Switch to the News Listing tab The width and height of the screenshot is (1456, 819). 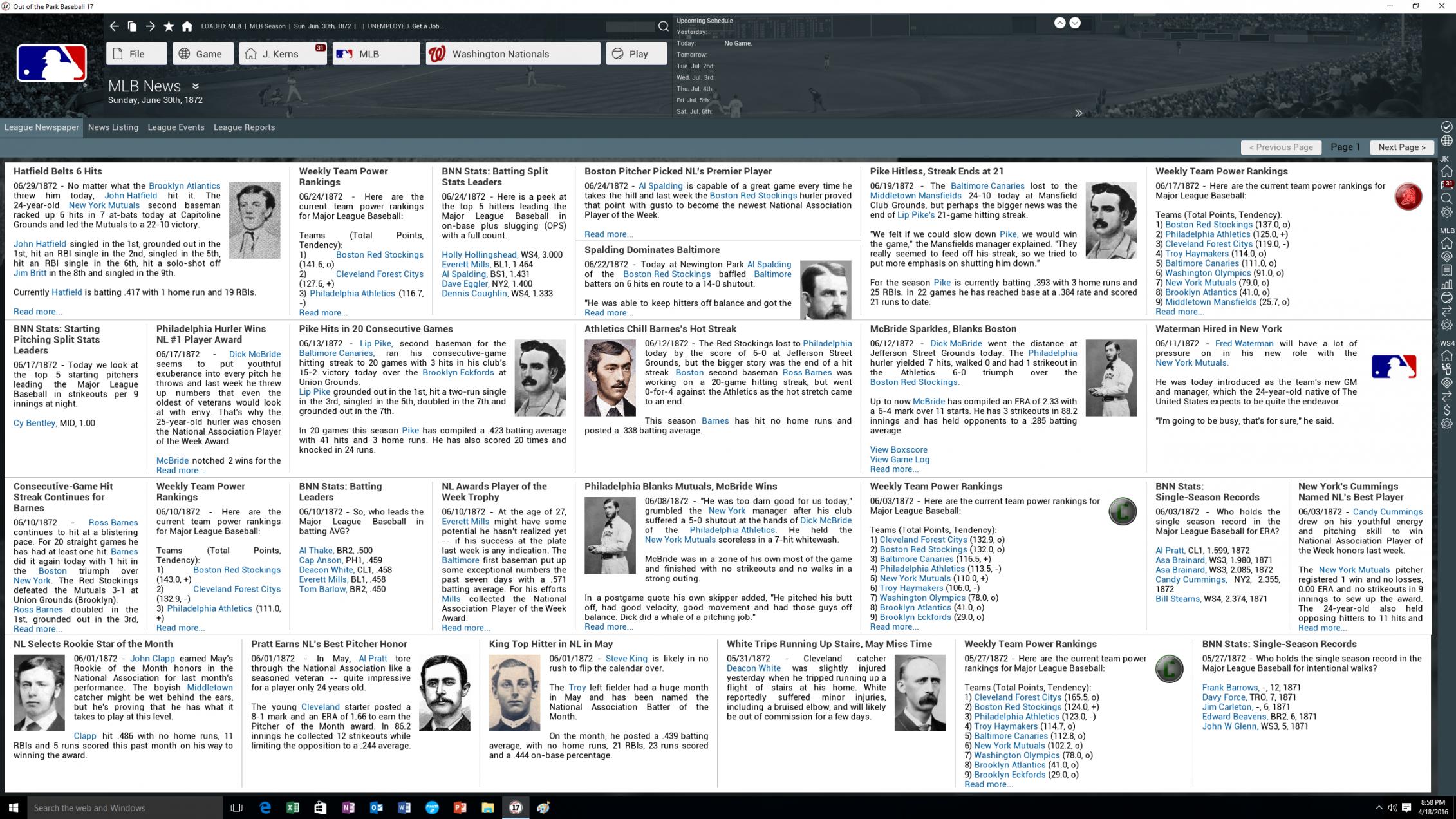pyautogui.click(x=113, y=127)
